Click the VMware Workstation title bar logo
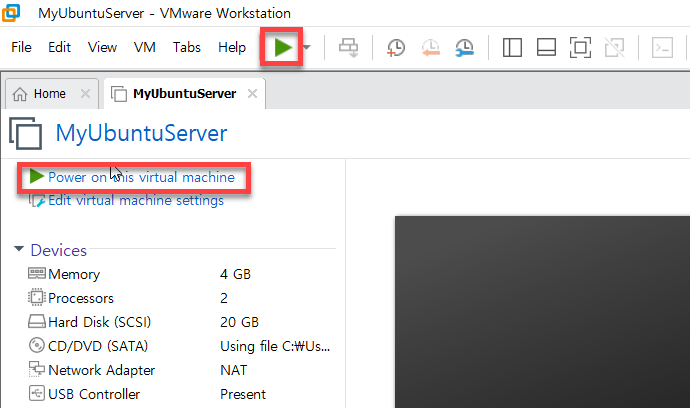 pos(11,12)
